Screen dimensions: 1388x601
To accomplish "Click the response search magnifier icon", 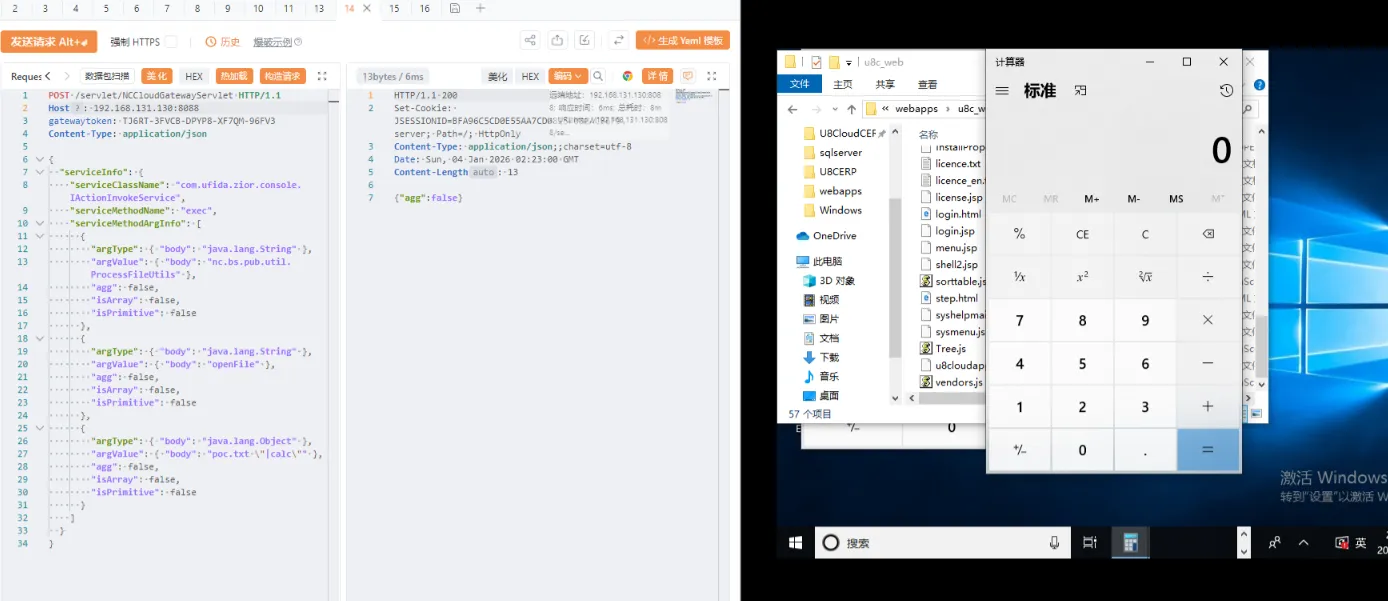I will (598, 76).
